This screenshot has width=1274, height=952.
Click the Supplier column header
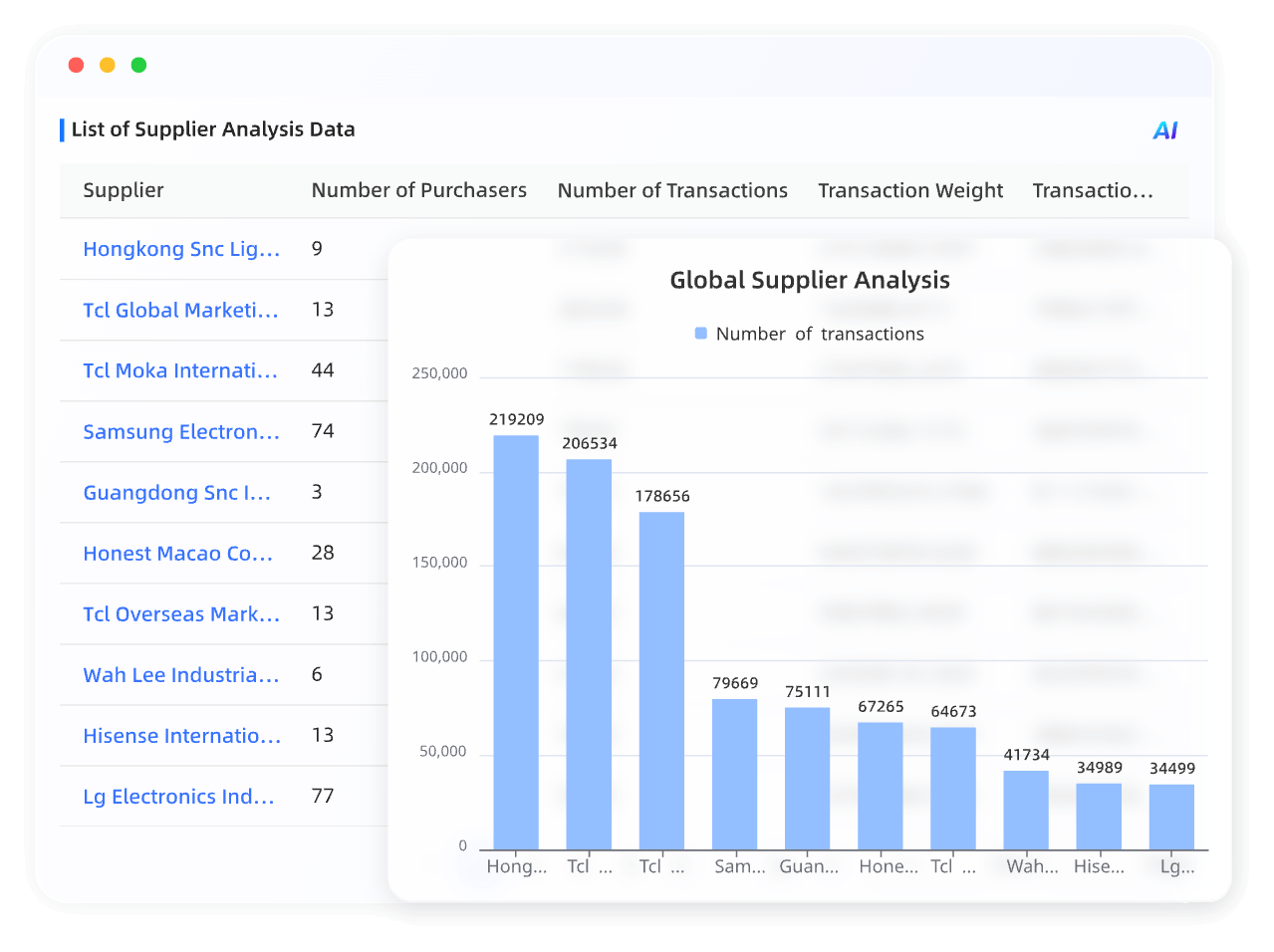tap(124, 190)
